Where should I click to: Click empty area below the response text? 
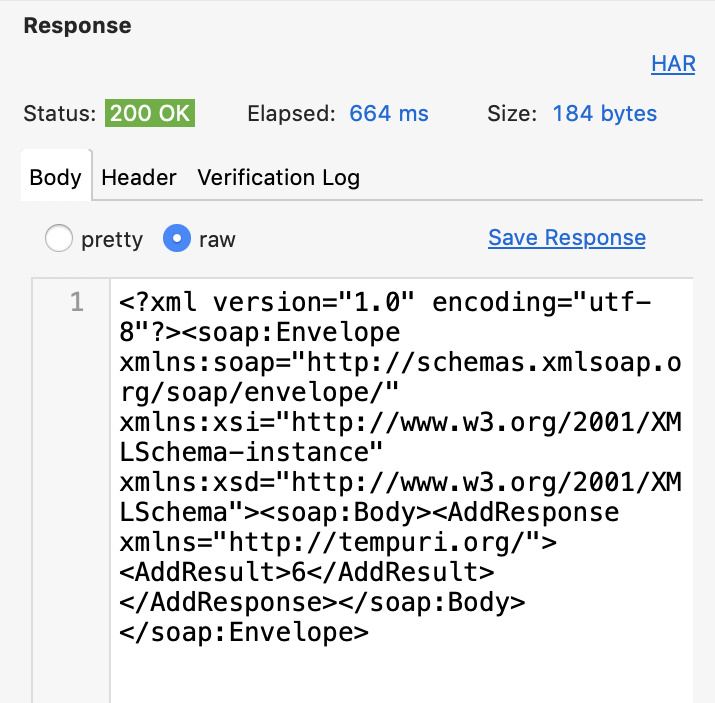(x=401, y=675)
